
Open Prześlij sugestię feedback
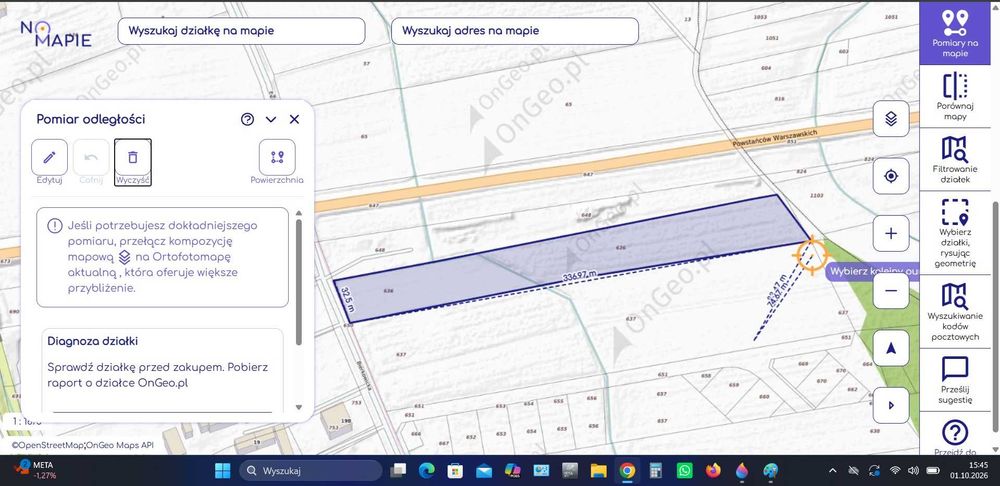(x=955, y=379)
